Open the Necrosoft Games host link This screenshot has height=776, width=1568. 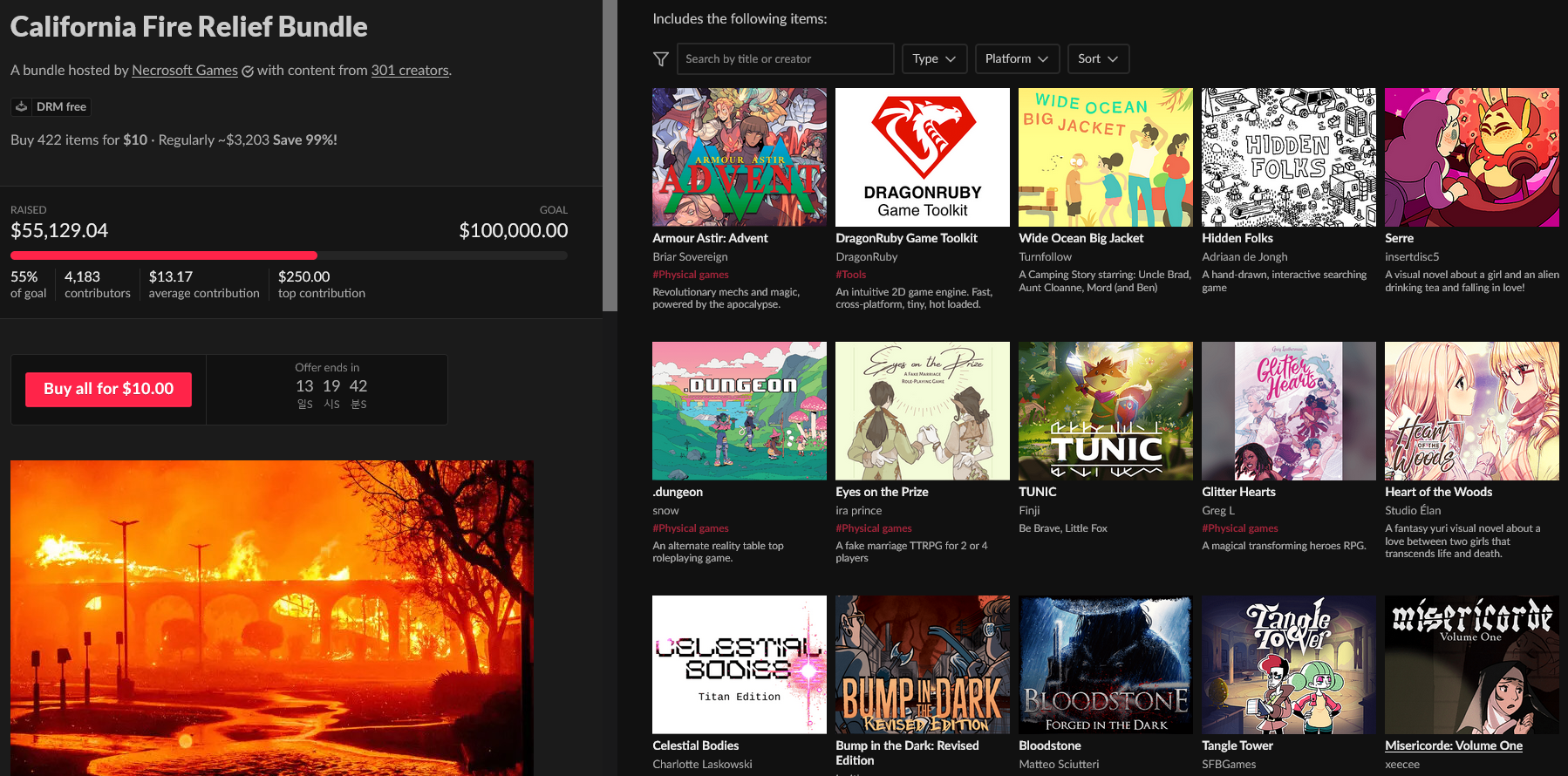tap(185, 71)
